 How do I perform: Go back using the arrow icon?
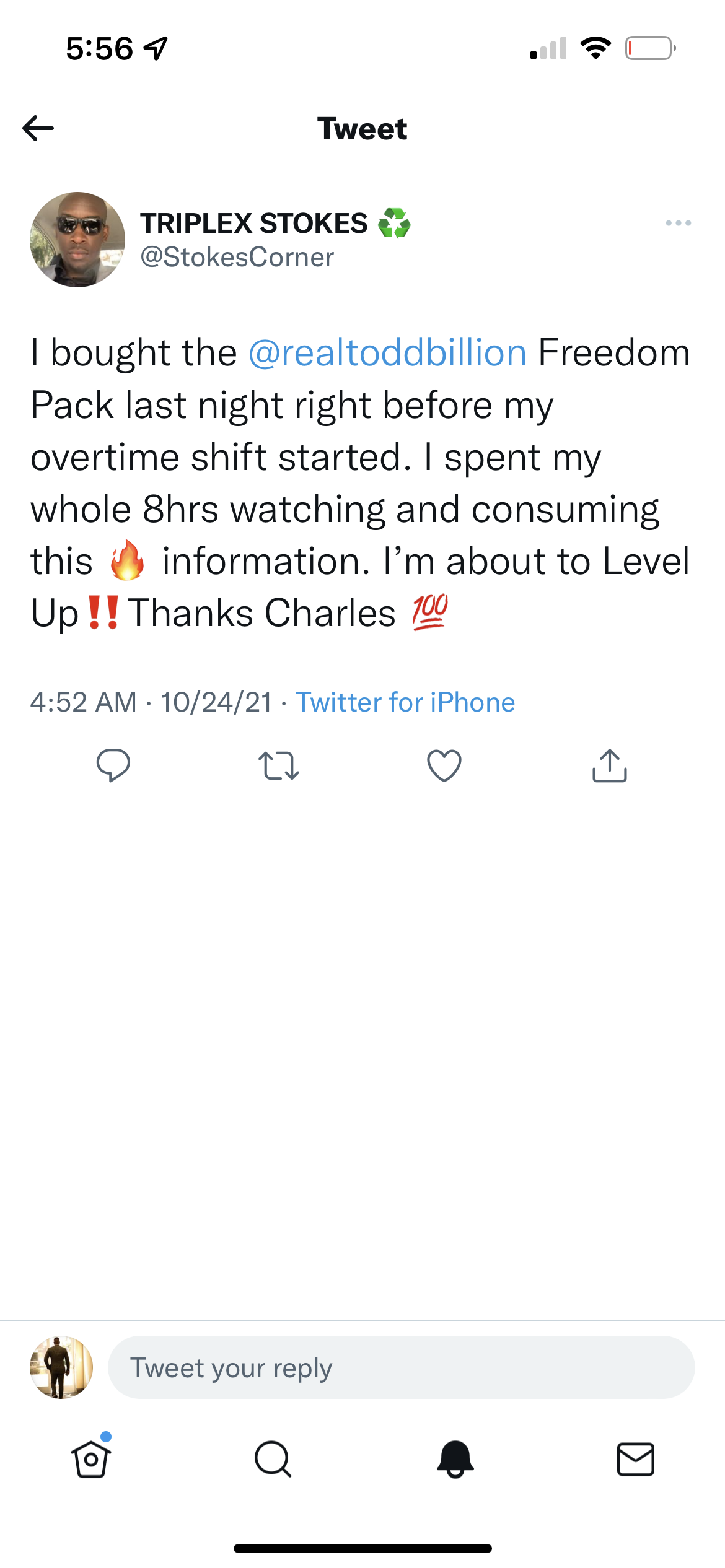[x=38, y=128]
